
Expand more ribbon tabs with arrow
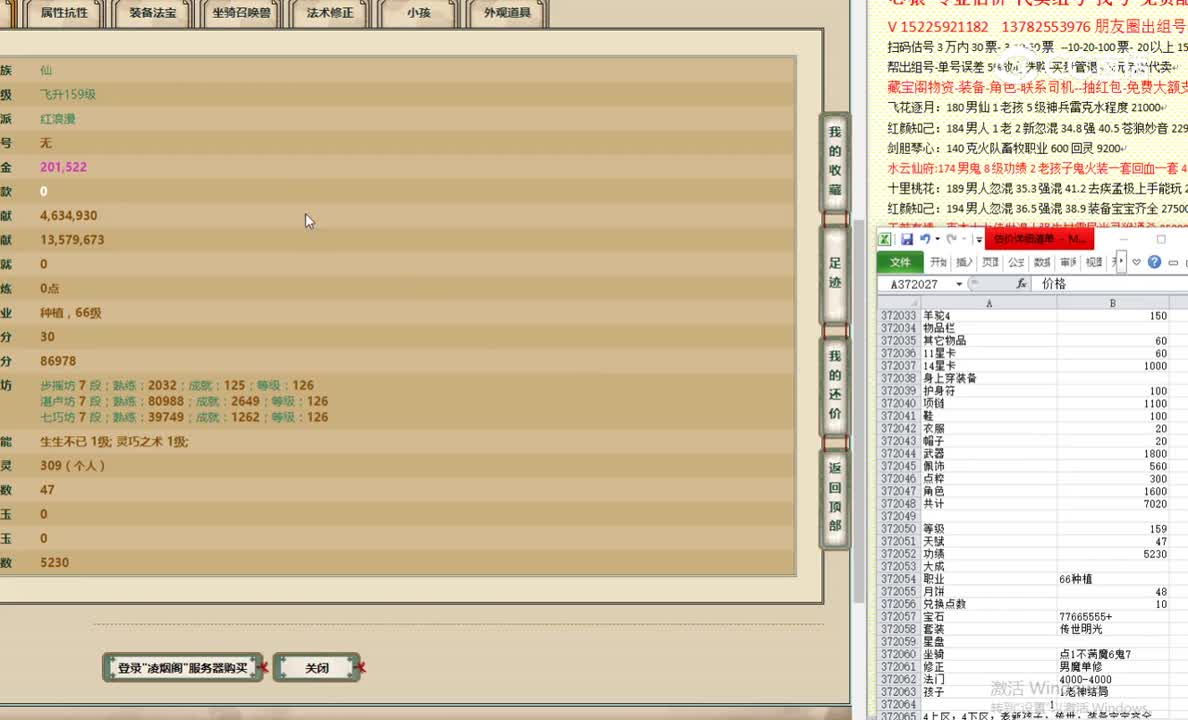[1121, 262]
